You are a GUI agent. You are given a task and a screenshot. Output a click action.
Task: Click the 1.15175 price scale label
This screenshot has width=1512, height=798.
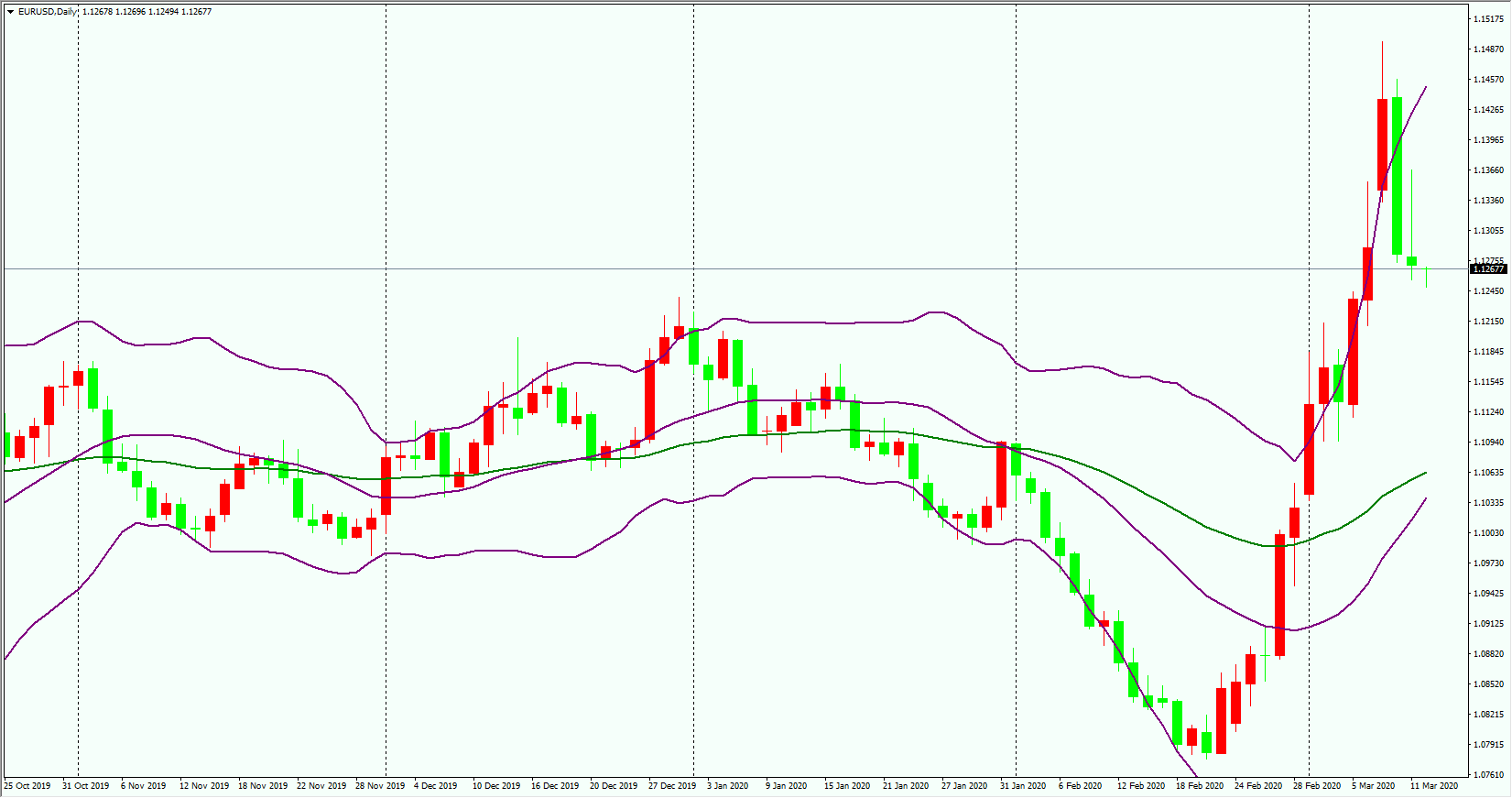(x=1488, y=18)
